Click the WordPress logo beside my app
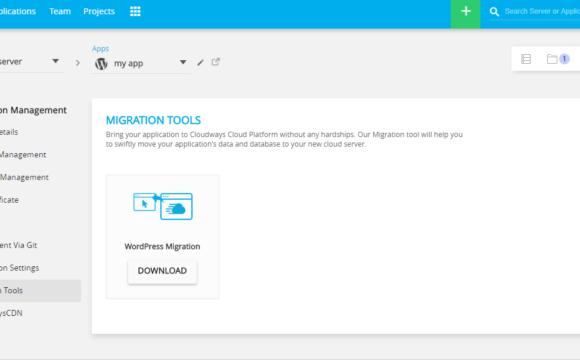The width and height of the screenshot is (580, 360). 101,64
